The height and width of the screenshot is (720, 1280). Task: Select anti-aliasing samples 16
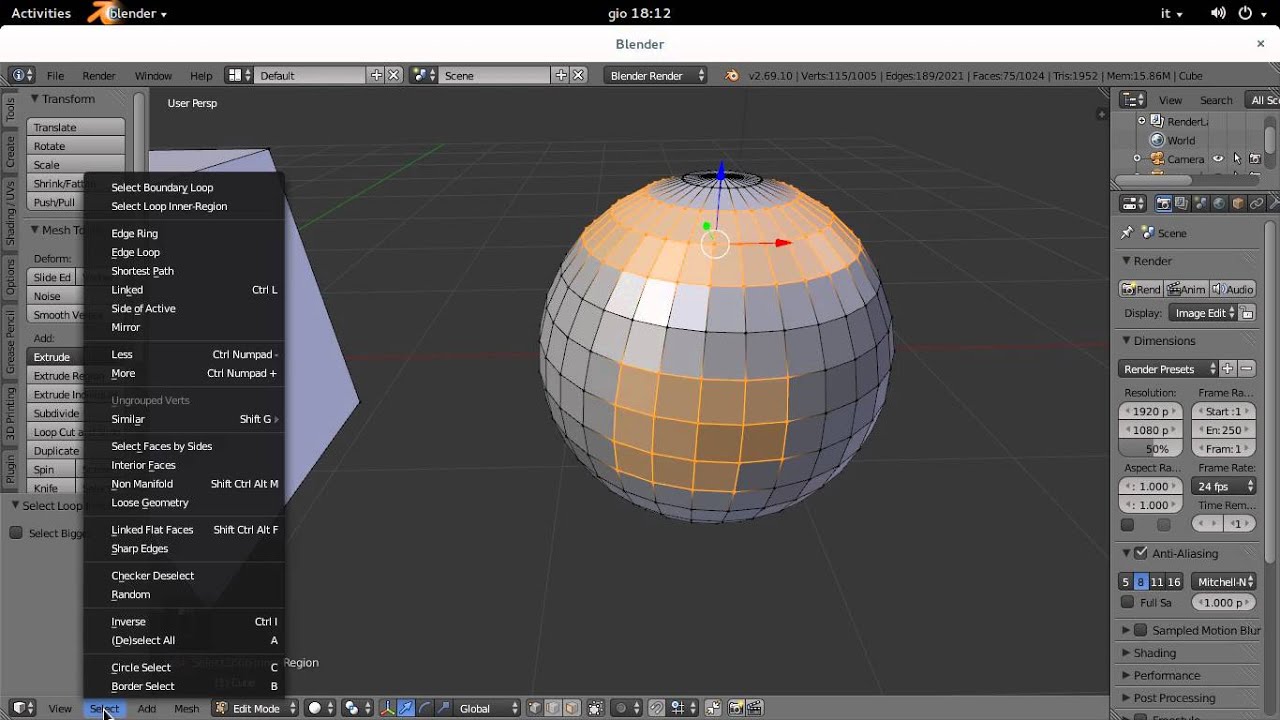click(x=1174, y=581)
